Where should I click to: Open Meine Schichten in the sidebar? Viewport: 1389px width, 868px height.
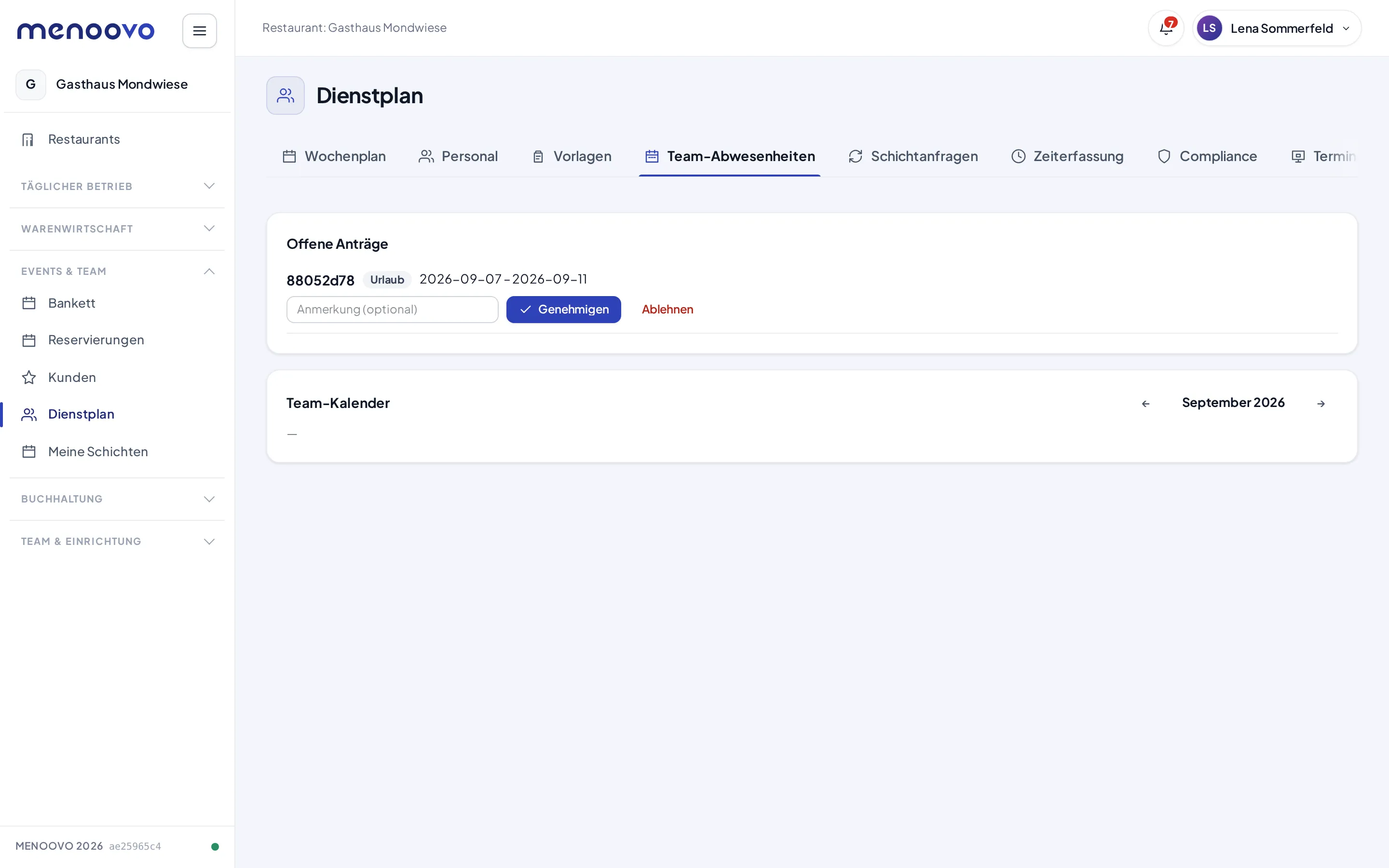coord(117,452)
